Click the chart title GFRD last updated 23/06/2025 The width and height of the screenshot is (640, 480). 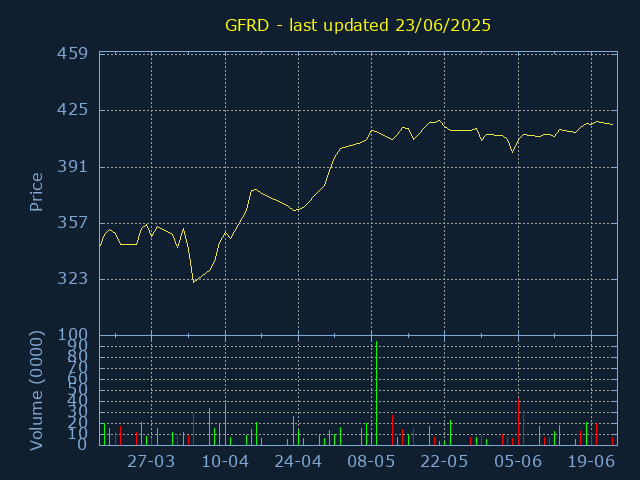tap(358, 25)
